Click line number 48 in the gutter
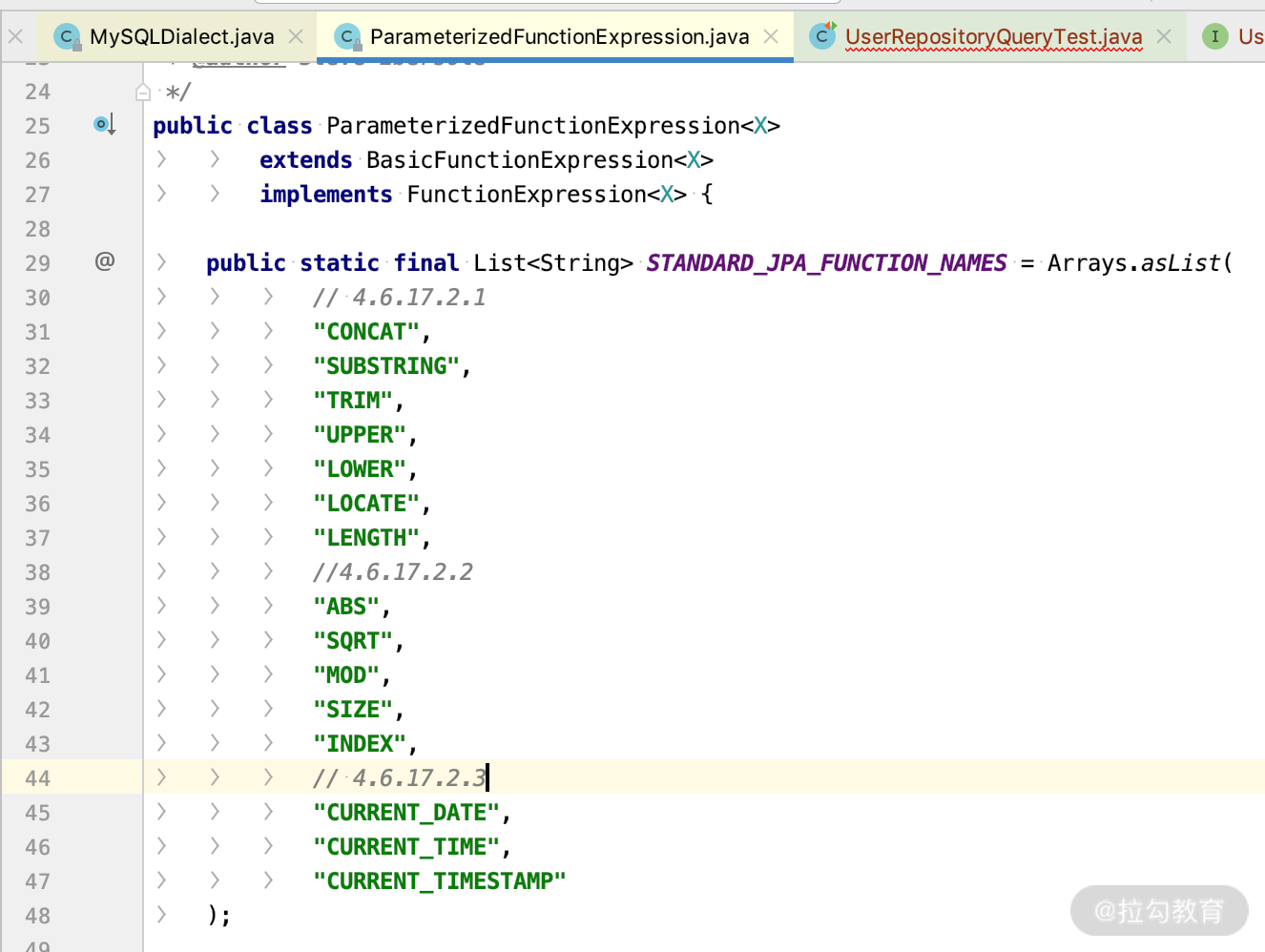Image resolution: width=1265 pixels, height=952 pixels. tap(38, 916)
